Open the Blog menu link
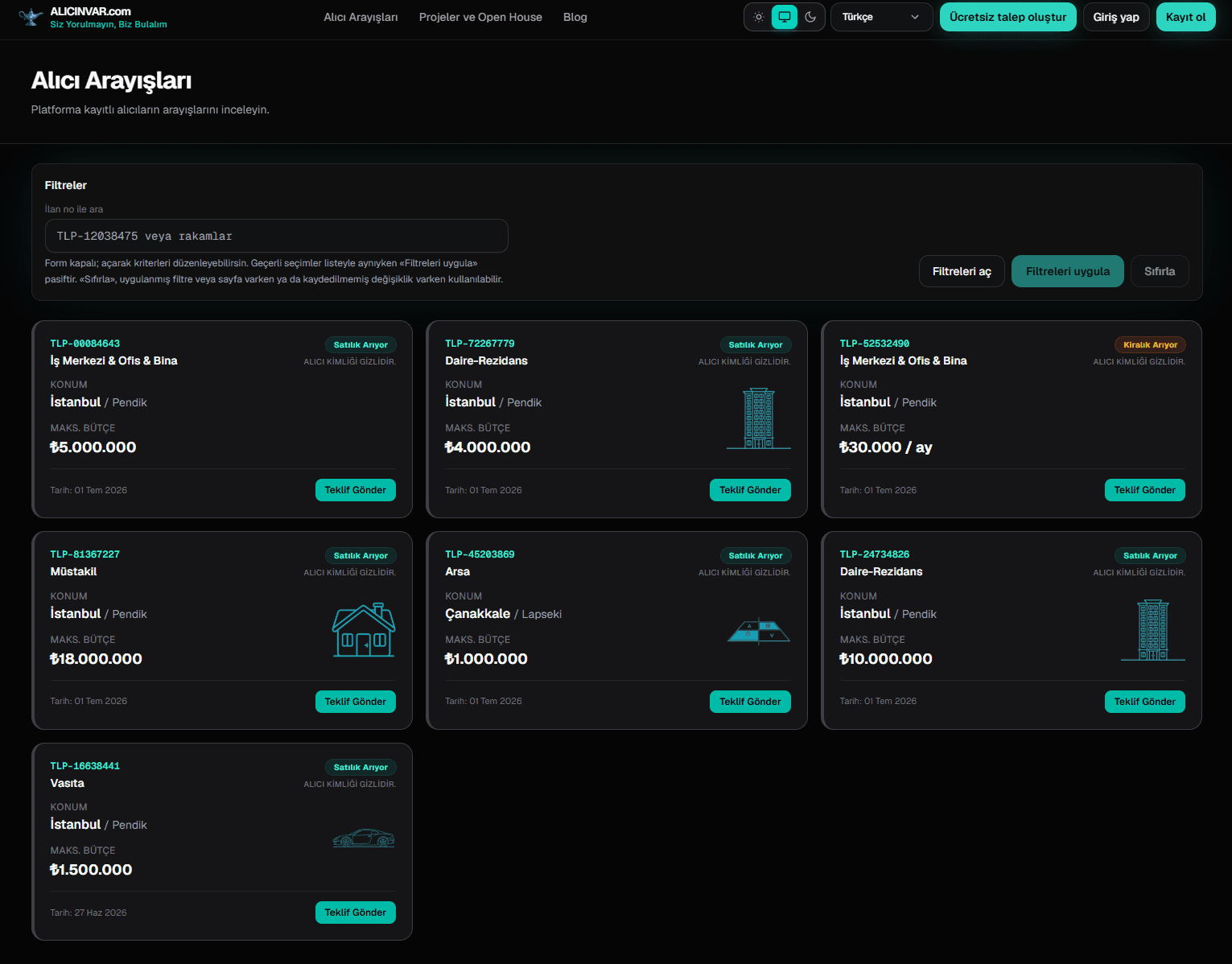This screenshot has height=964, width=1232. 575,17
